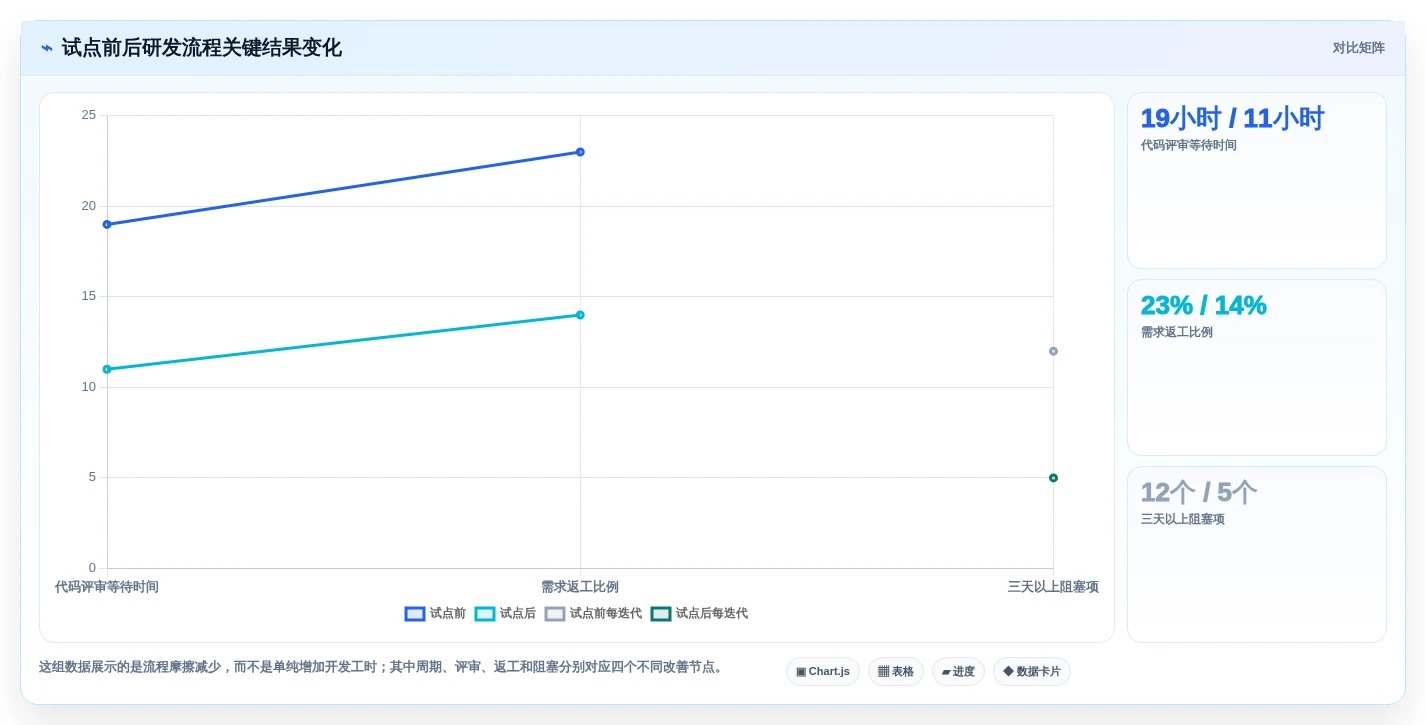Open the 19小时 / 11小时 stat card
1426x725 pixels.
[1257, 181]
